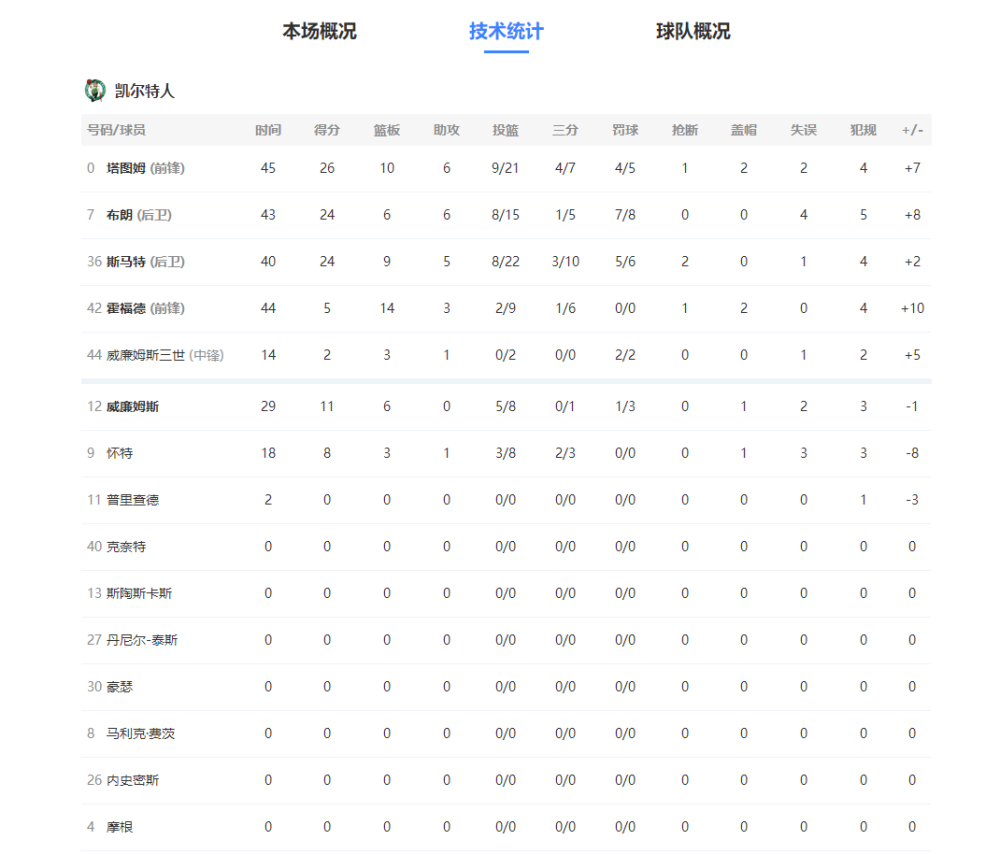The image size is (1000, 854).
Task: Click the 失误 column header
Action: [x=804, y=130]
